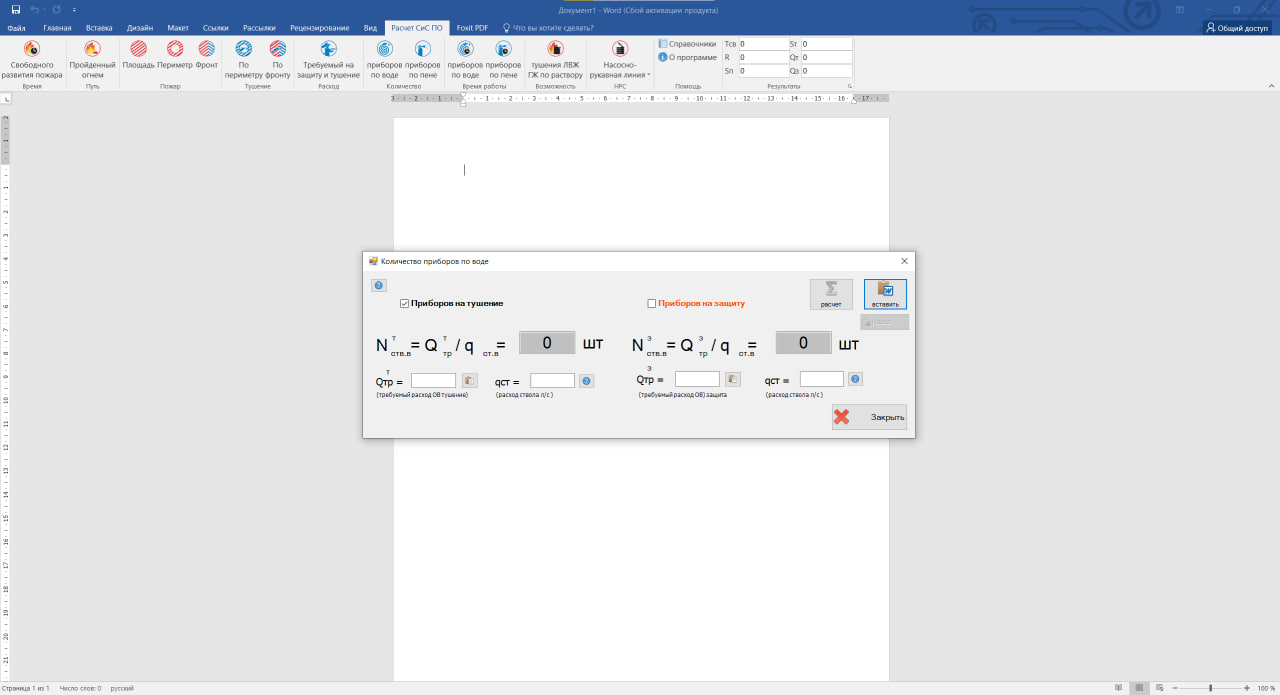Image resolution: width=1280 pixels, height=695 pixels.
Task: Launch Требуемый на защиту и тушение
Action: 328,49
